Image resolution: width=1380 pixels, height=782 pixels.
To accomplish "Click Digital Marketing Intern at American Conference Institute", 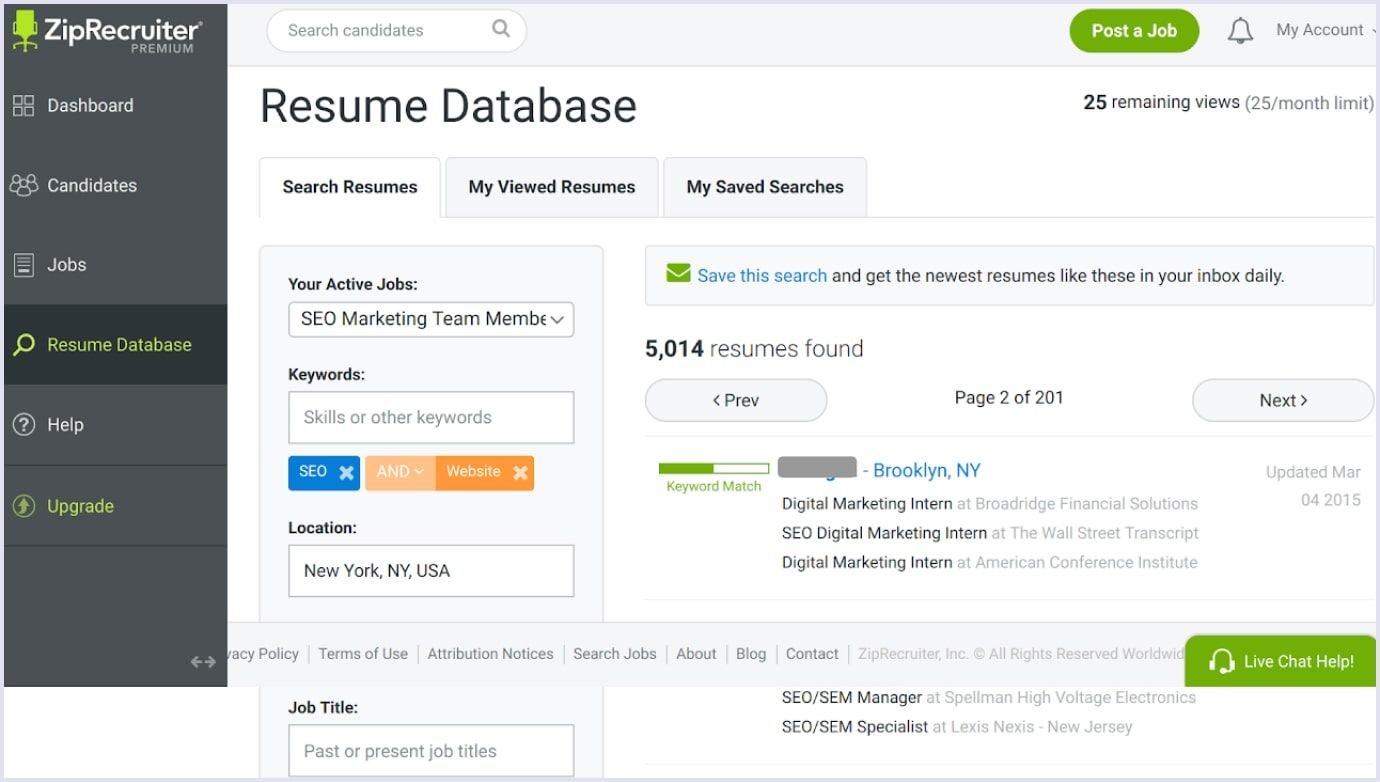I will [x=990, y=562].
